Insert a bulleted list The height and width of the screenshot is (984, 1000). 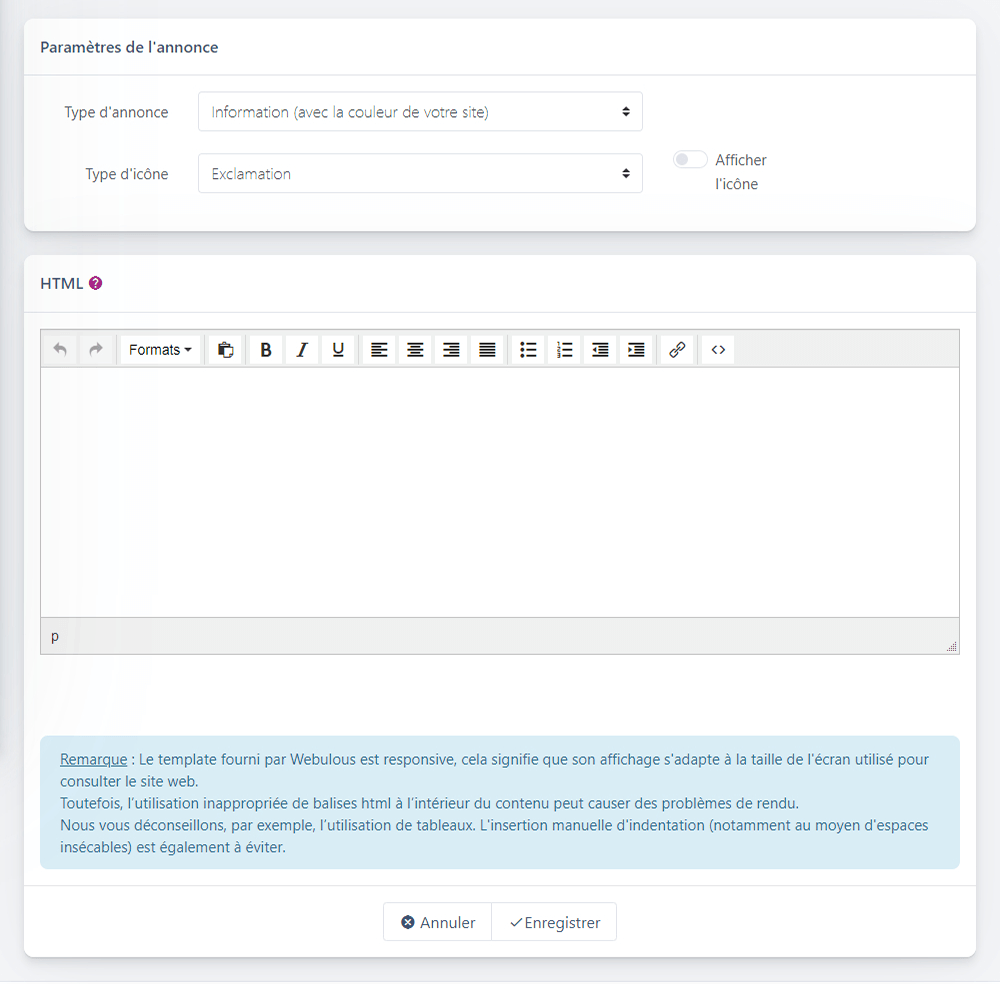click(x=529, y=350)
